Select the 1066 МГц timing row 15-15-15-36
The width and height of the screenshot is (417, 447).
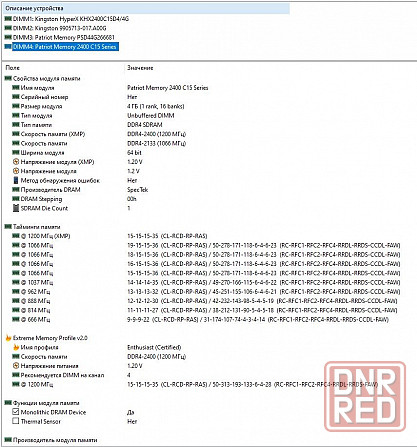[263, 273]
